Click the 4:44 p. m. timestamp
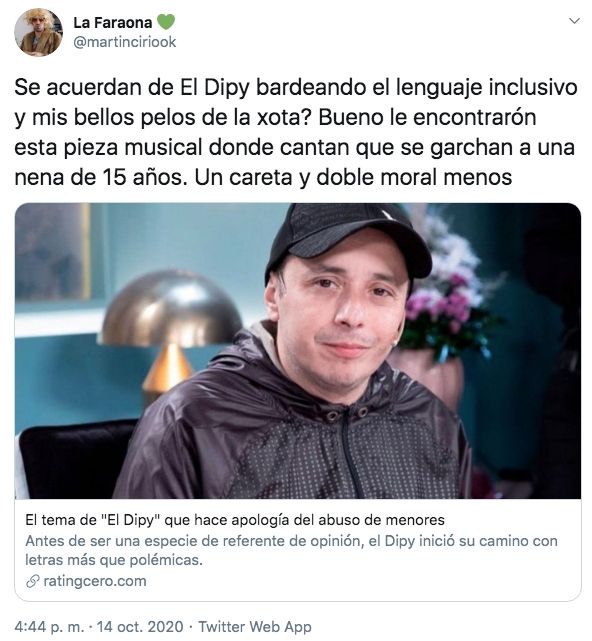This screenshot has width=592, height=641. [x=49, y=627]
